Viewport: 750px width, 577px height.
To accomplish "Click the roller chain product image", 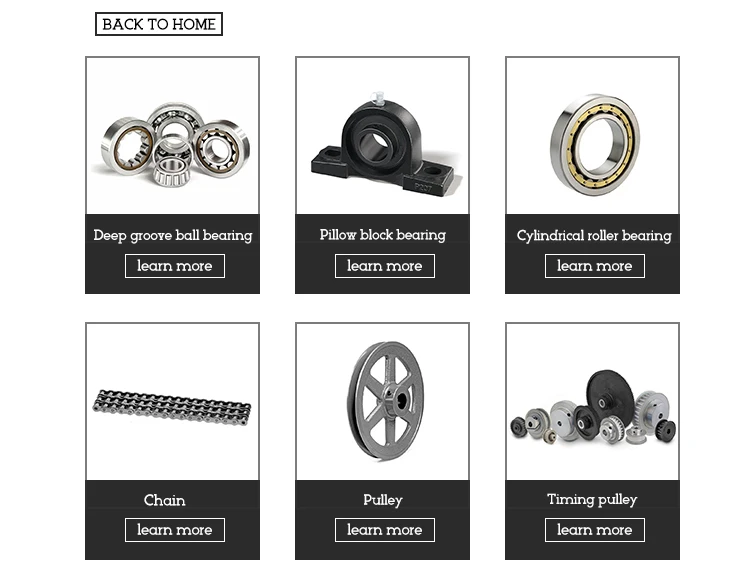I will click(x=172, y=401).
